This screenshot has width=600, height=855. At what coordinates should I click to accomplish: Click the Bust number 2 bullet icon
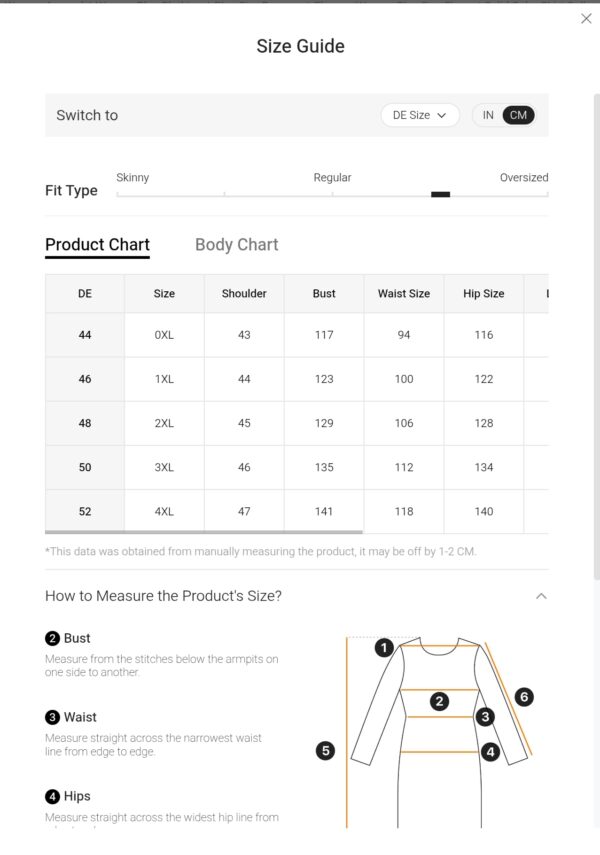[x=52, y=638]
